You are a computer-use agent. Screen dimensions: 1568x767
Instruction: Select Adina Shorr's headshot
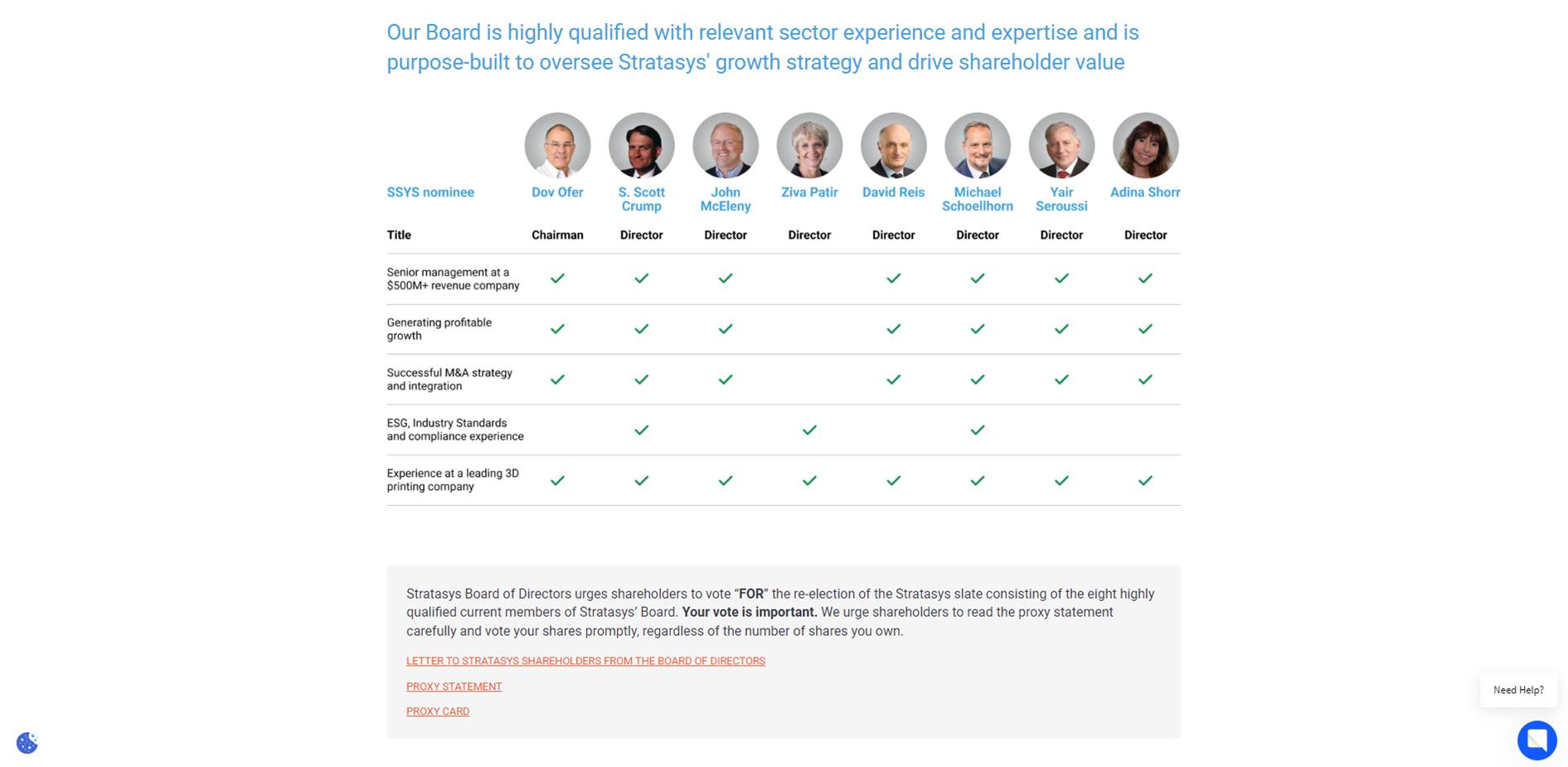point(1145,146)
